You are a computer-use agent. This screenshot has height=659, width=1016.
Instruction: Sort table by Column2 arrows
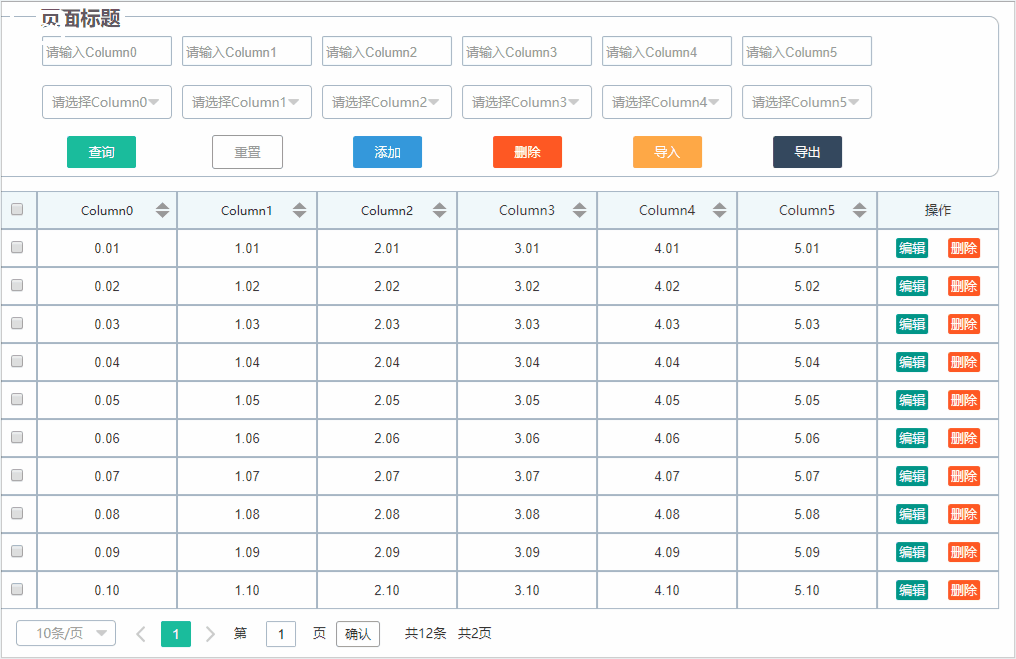pos(439,210)
